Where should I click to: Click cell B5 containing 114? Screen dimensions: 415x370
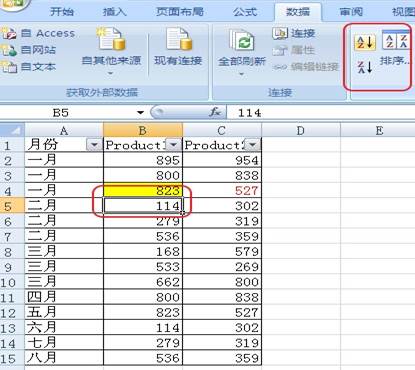143,206
